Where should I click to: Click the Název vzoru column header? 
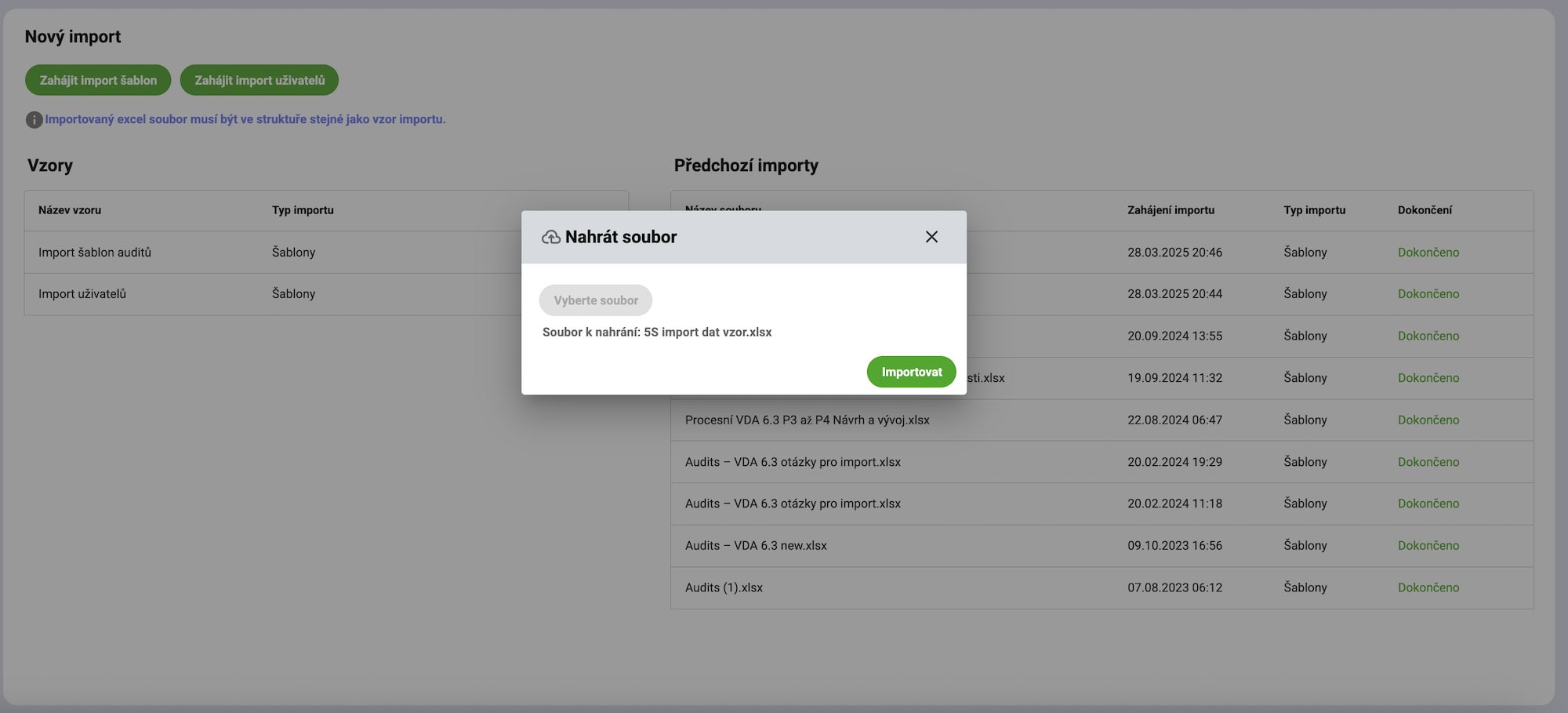pyautogui.click(x=70, y=210)
